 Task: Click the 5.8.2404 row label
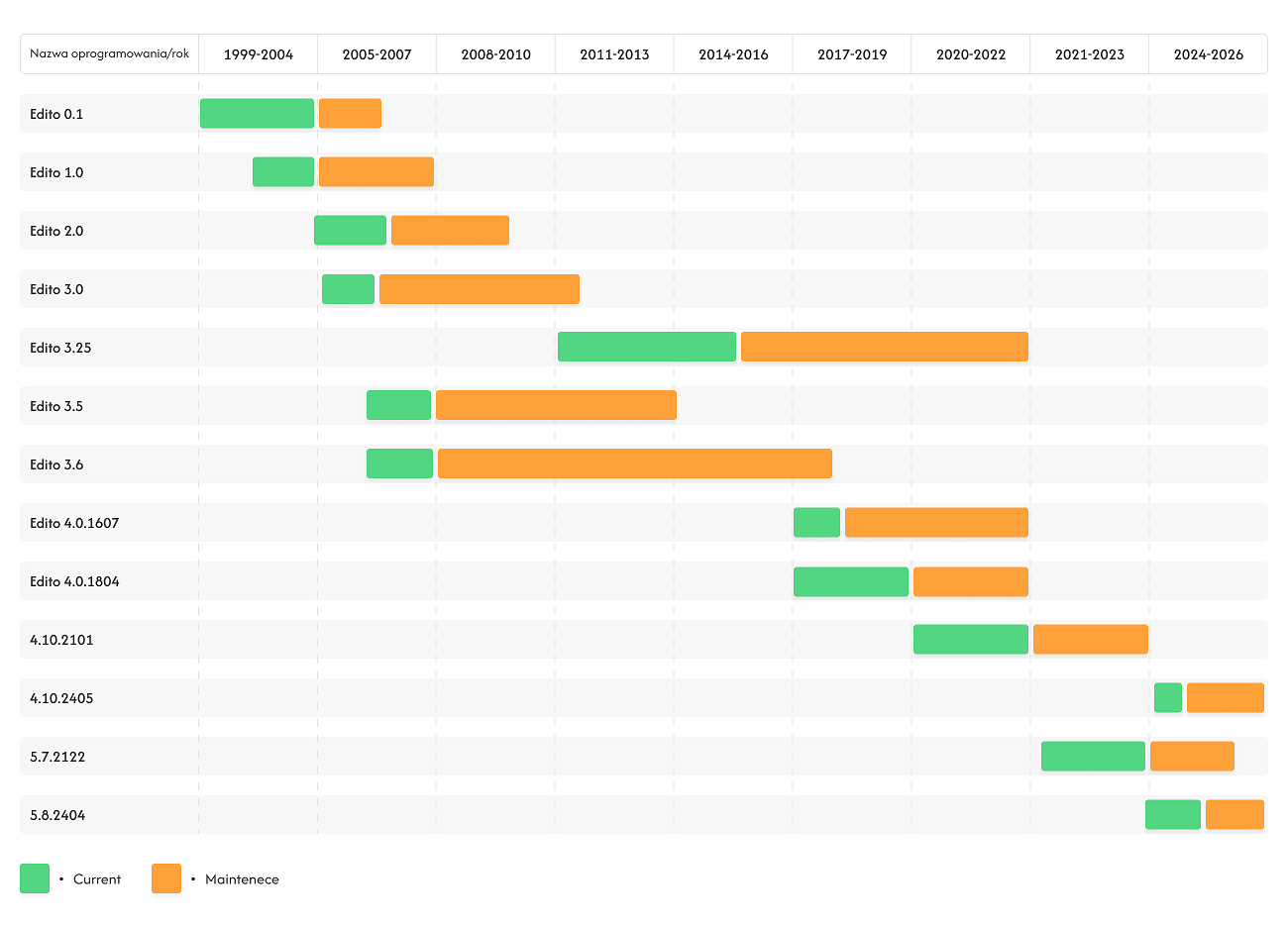(57, 815)
